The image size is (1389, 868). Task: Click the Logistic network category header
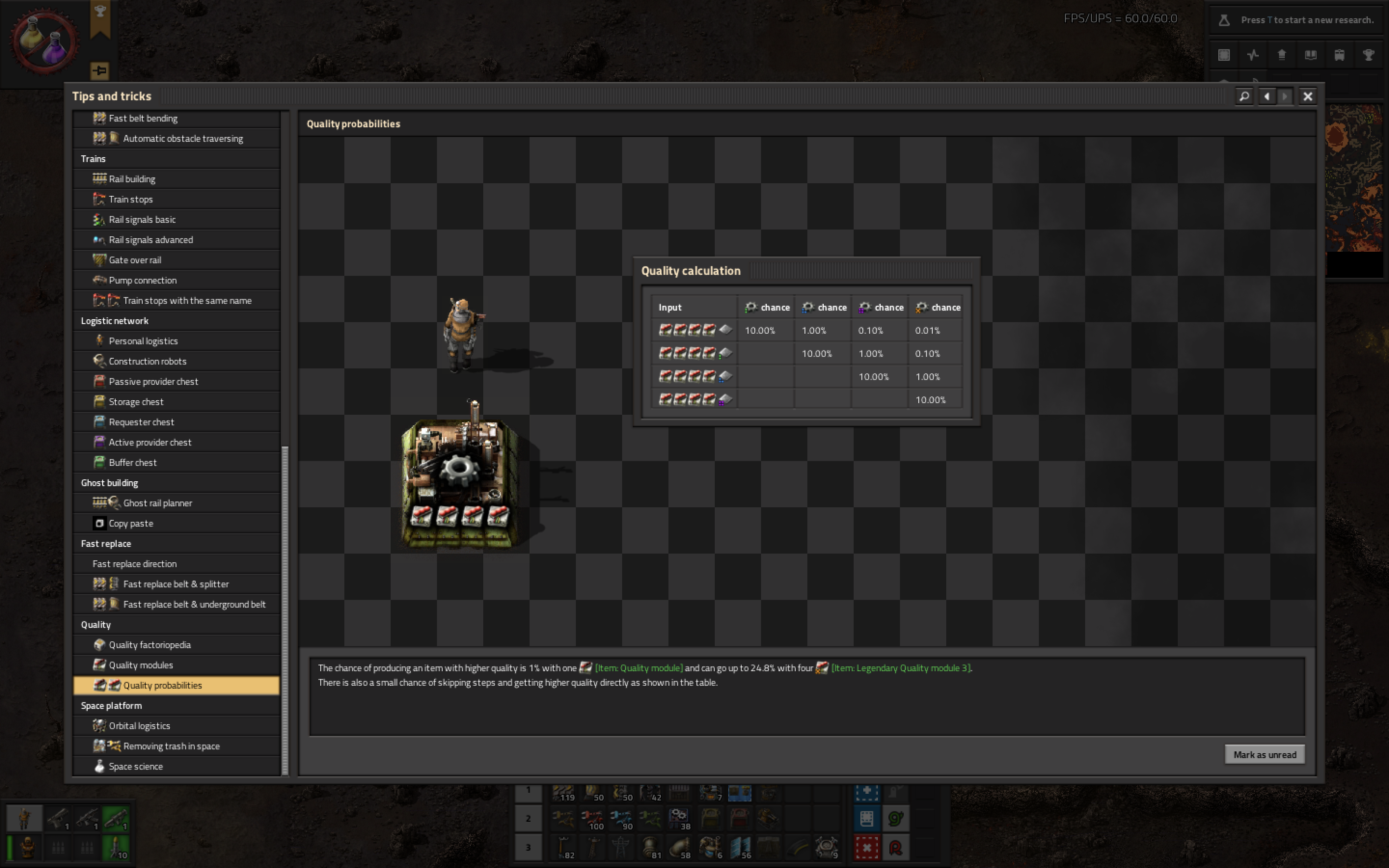point(177,321)
